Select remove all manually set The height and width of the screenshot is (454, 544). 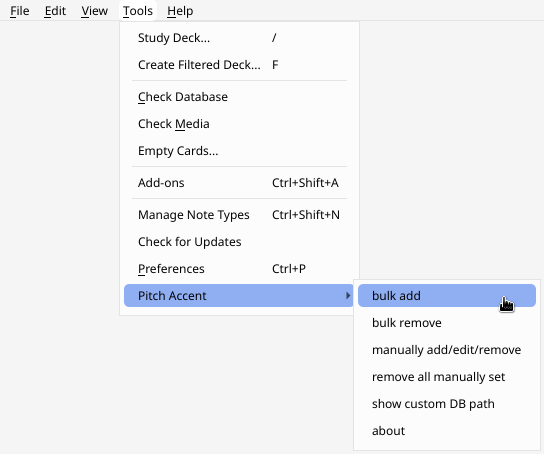[x=447, y=377]
